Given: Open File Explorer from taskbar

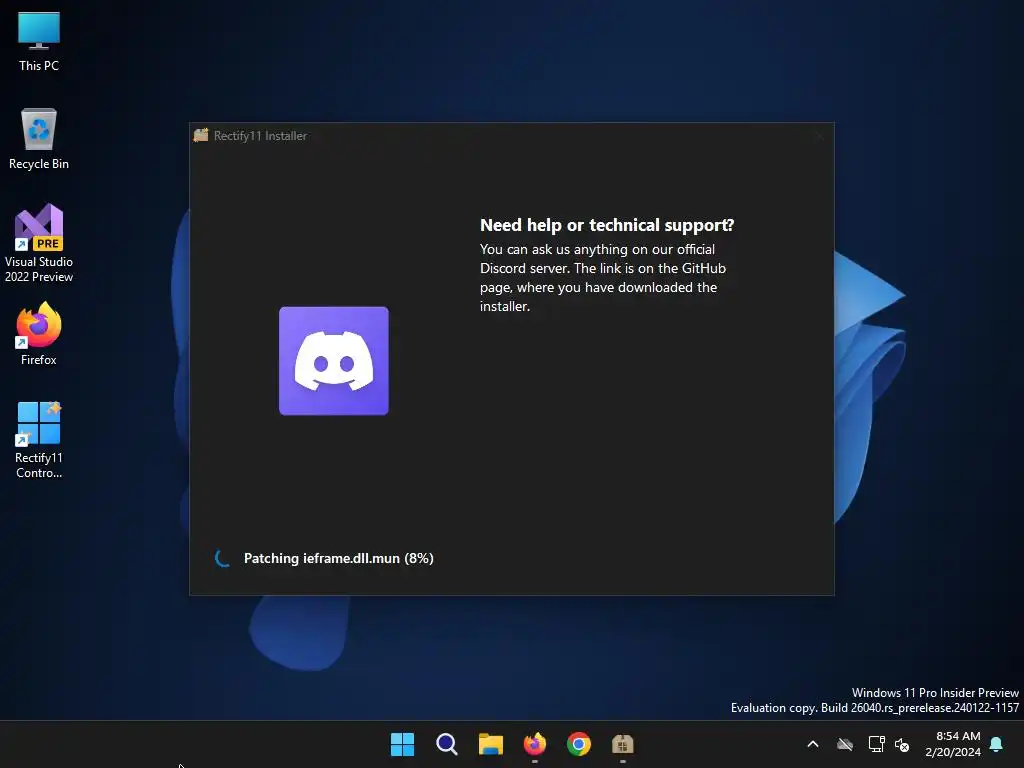Looking at the screenshot, I should coord(490,744).
